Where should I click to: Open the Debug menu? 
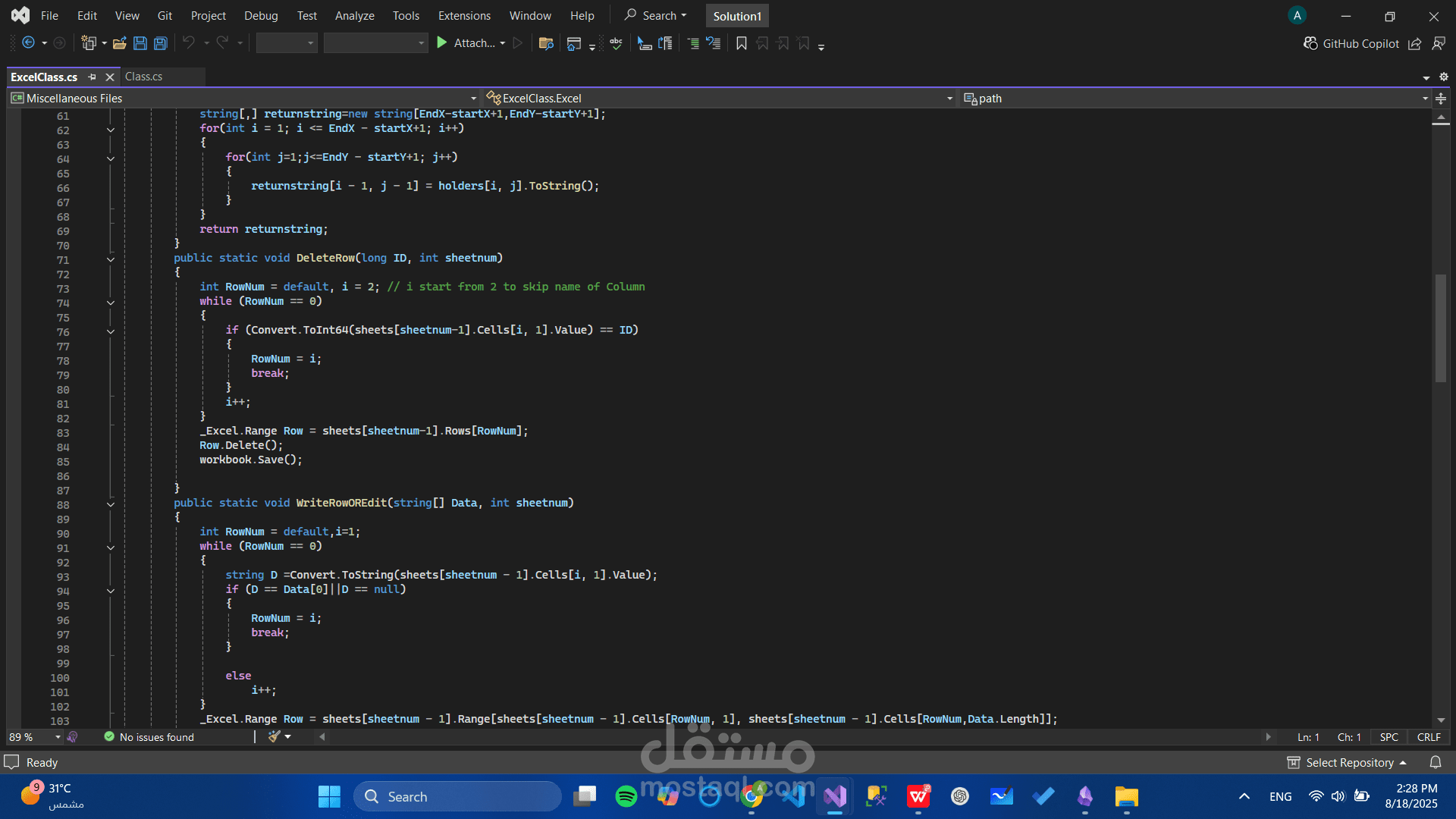(261, 15)
